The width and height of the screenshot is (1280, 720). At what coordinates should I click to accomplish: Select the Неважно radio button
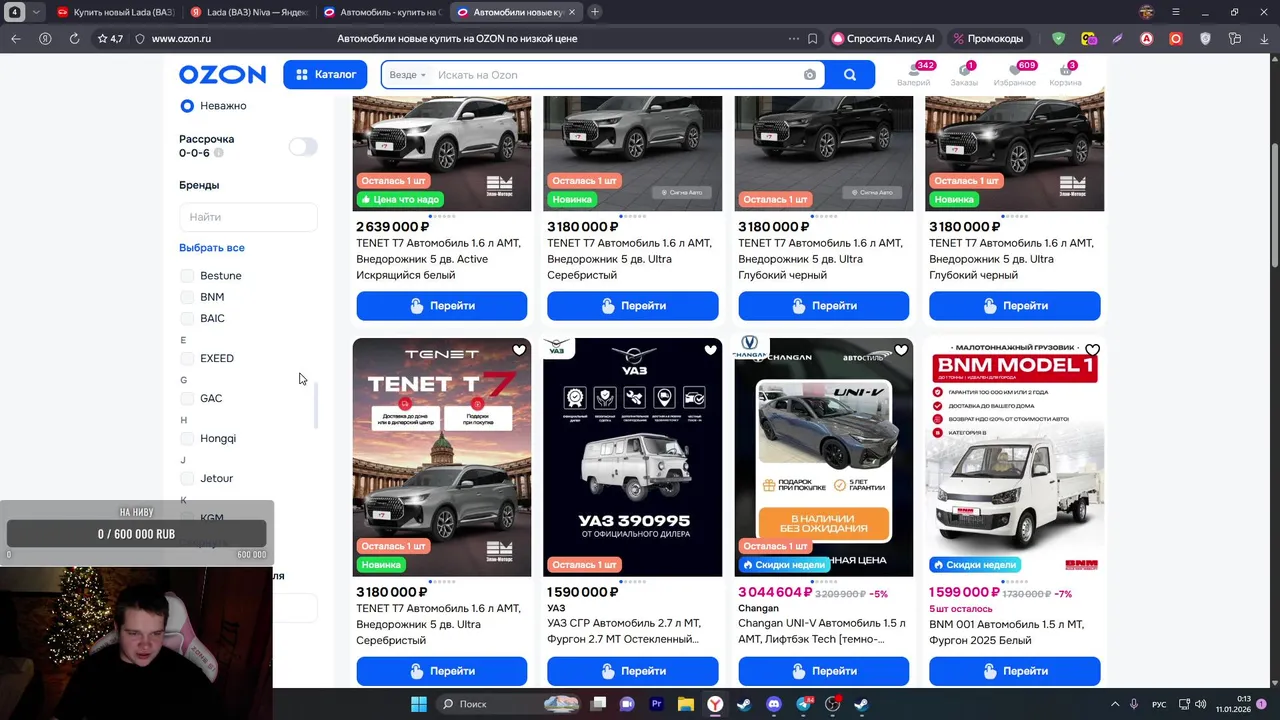click(187, 106)
